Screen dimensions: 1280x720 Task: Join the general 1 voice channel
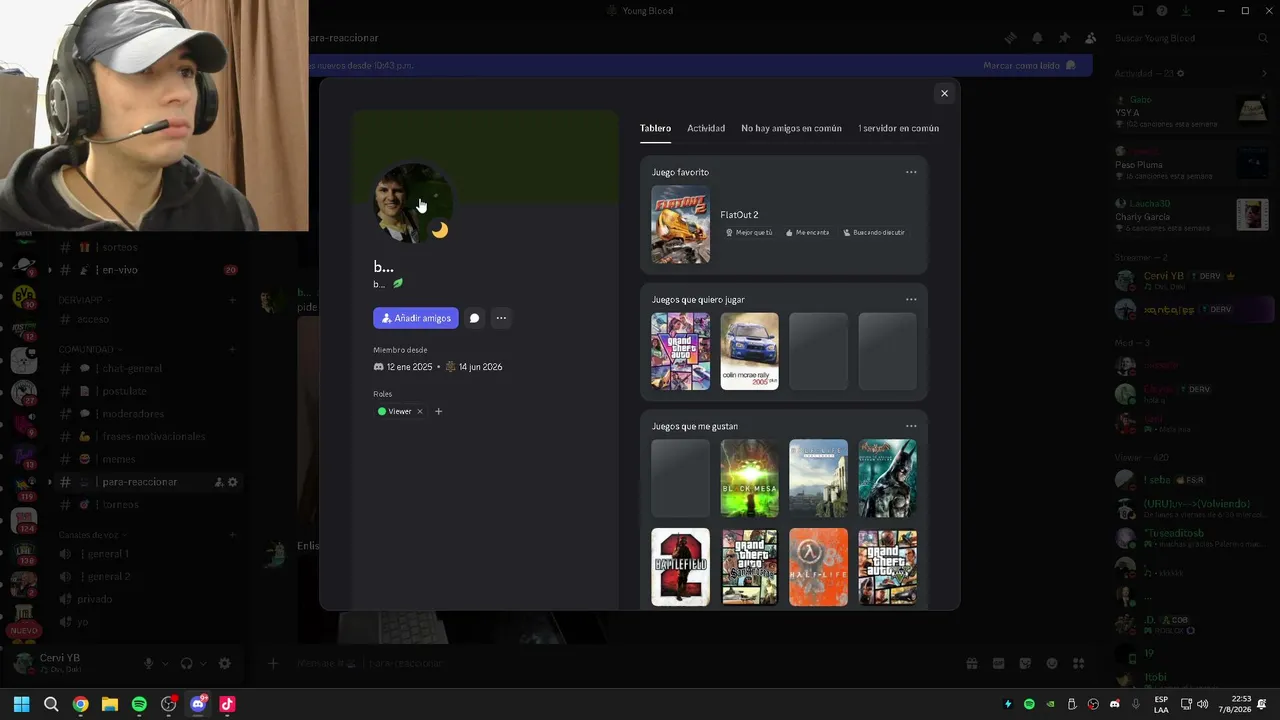pyautogui.click(x=148, y=554)
